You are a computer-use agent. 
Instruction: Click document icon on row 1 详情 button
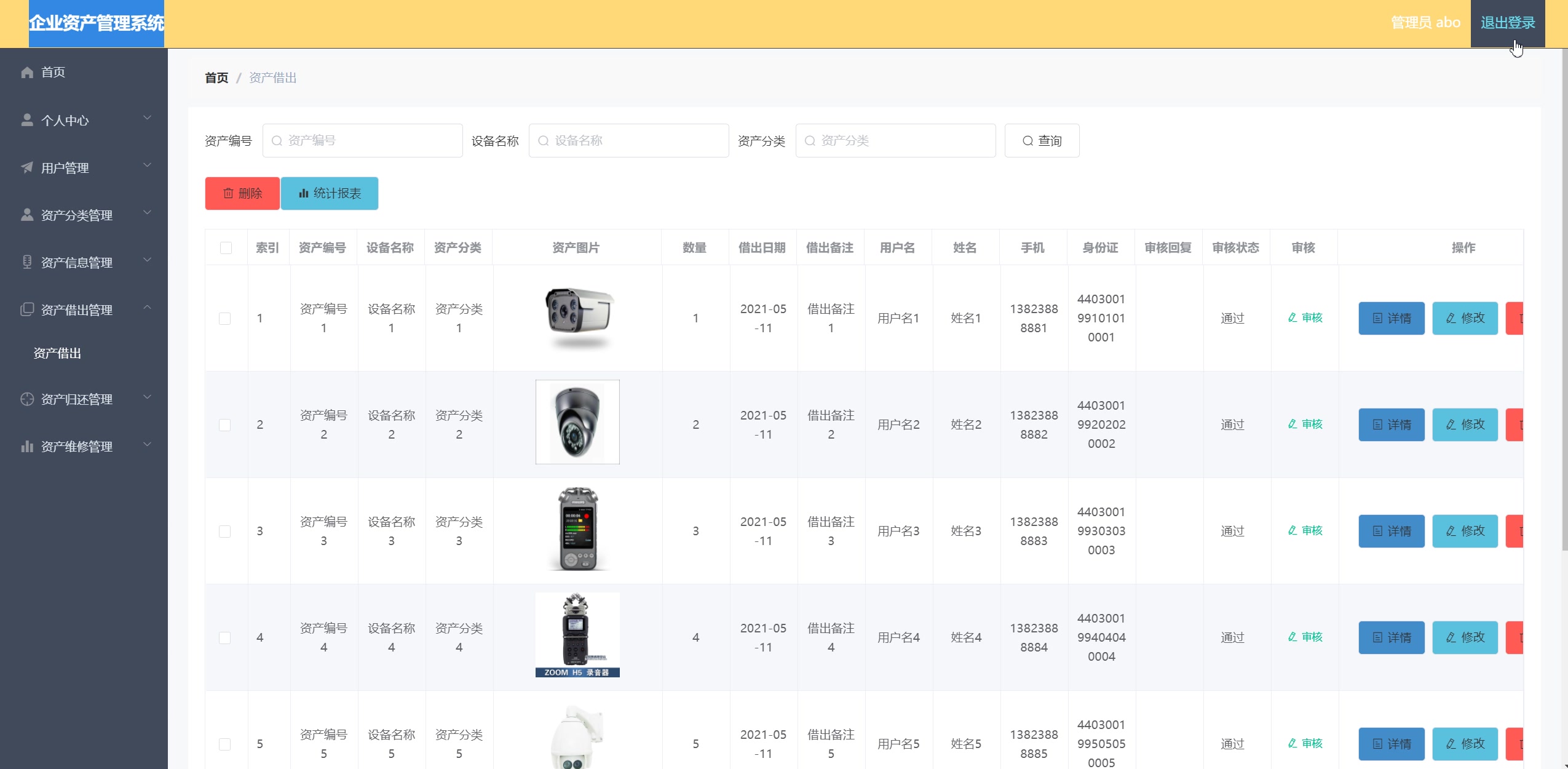[x=1377, y=318]
